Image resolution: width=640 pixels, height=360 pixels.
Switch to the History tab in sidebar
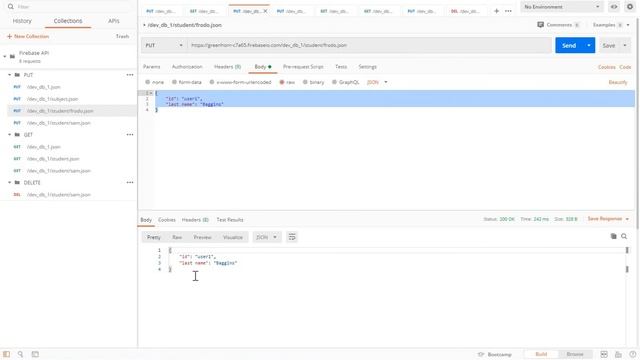pos(22,21)
